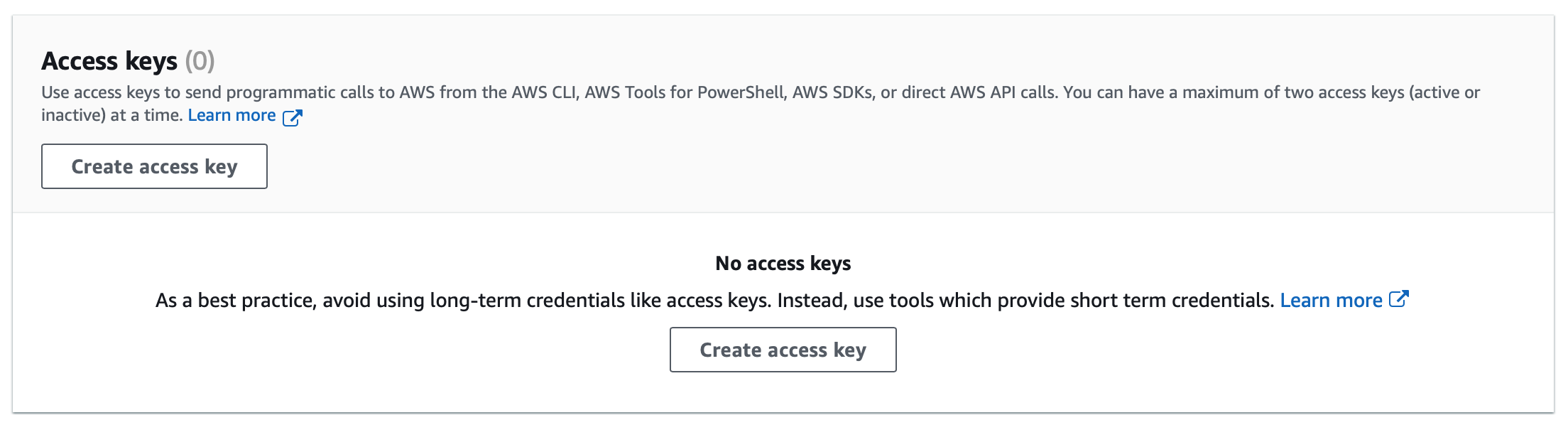This screenshot has height=425, width=1568.
Task: Open external link icon beside header Learn more
Action: pyautogui.click(x=292, y=117)
